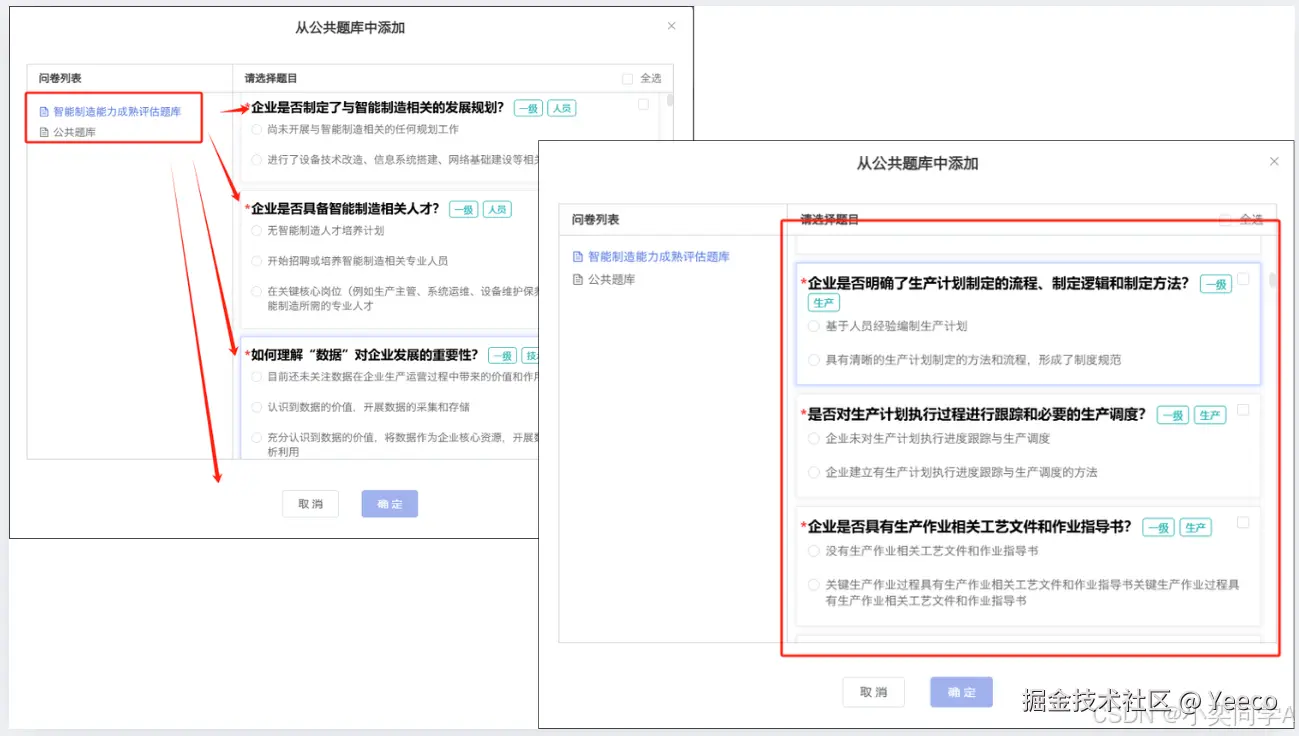The width and height of the screenshot is (1299, 736).
Task: Select radio 基于人员经验编制生产计划
Action: [813, 326]
